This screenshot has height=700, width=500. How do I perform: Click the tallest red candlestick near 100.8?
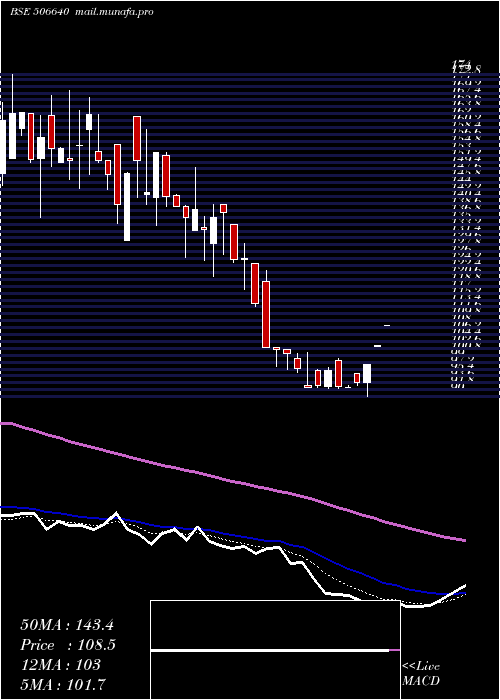[x=266, y=314]
